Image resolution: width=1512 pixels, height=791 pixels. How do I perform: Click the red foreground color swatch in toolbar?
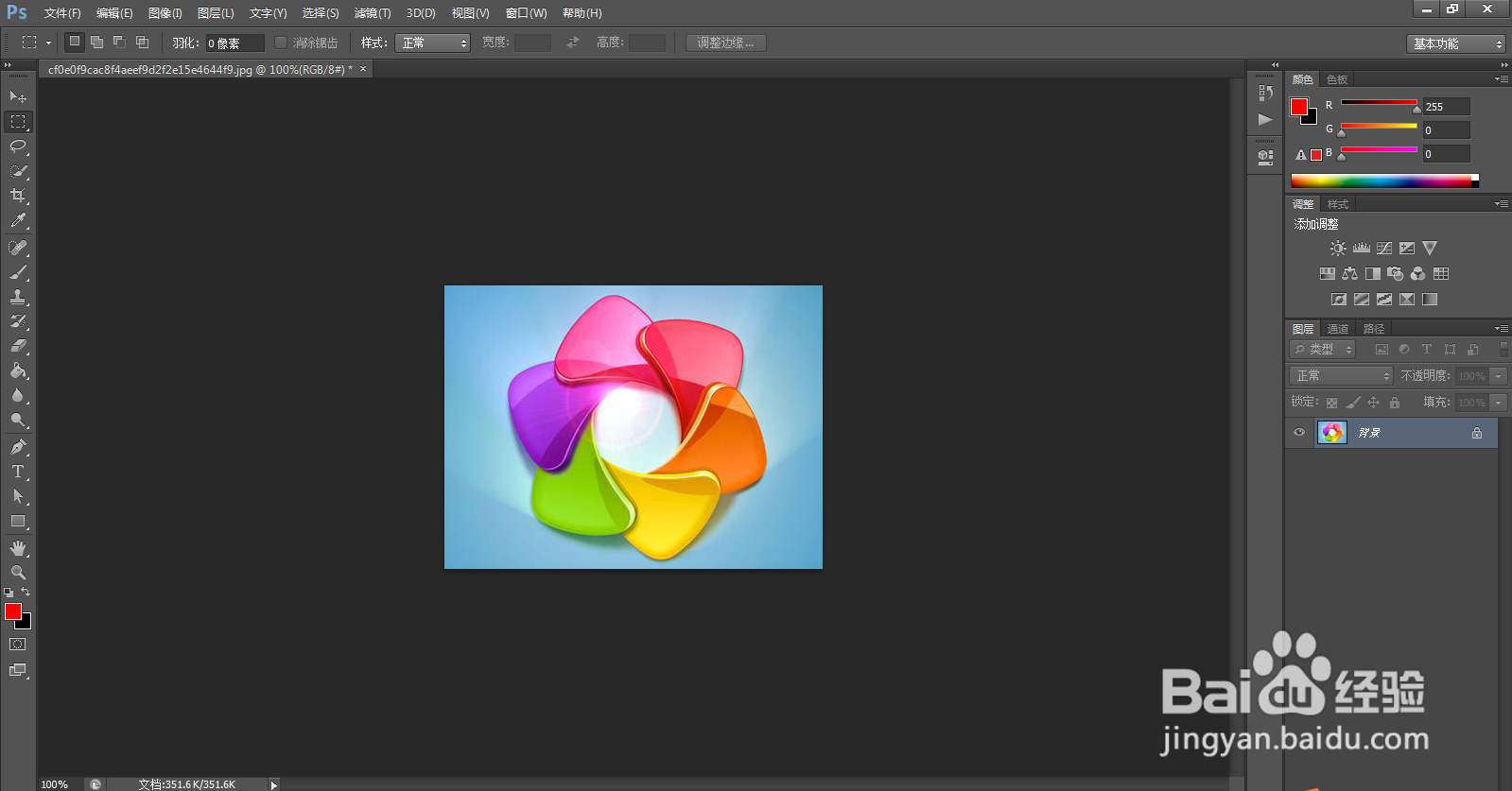12,611
